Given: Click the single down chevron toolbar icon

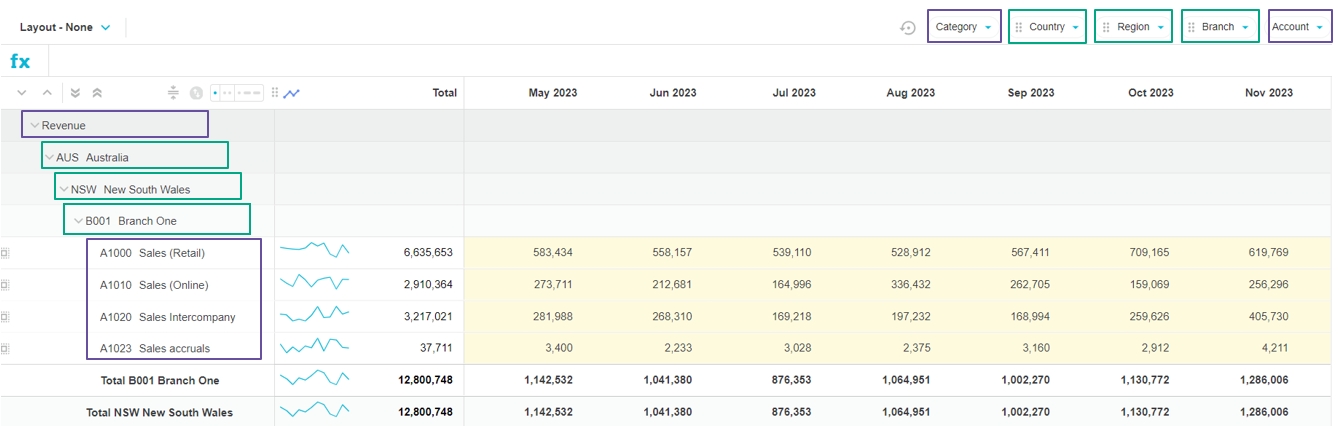Looking at the screenshot, I should click(x=22, y=93).
